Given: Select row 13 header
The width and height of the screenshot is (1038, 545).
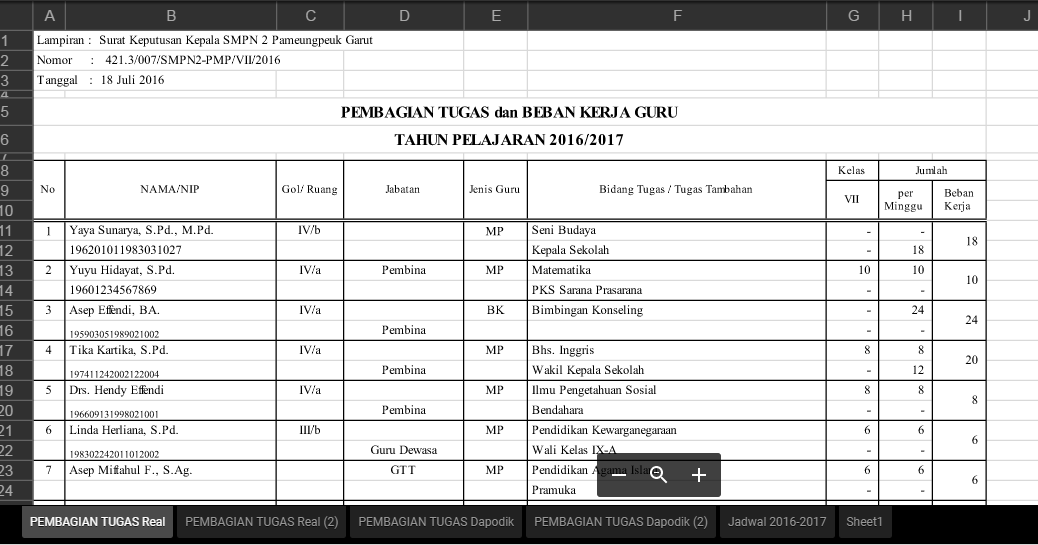Looking at the screenshot, I should 16,271.
